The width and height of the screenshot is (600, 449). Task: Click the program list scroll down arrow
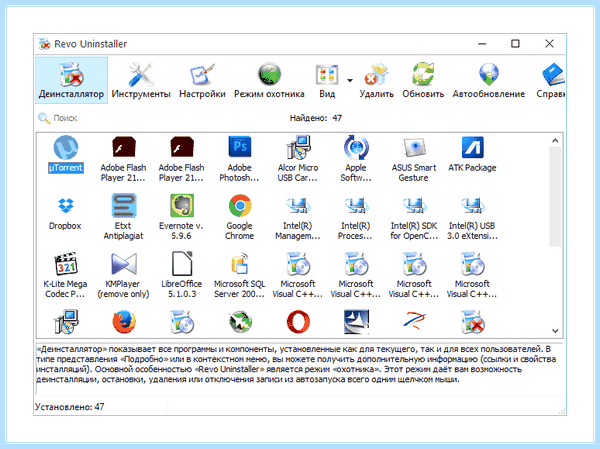coord(555,331)
